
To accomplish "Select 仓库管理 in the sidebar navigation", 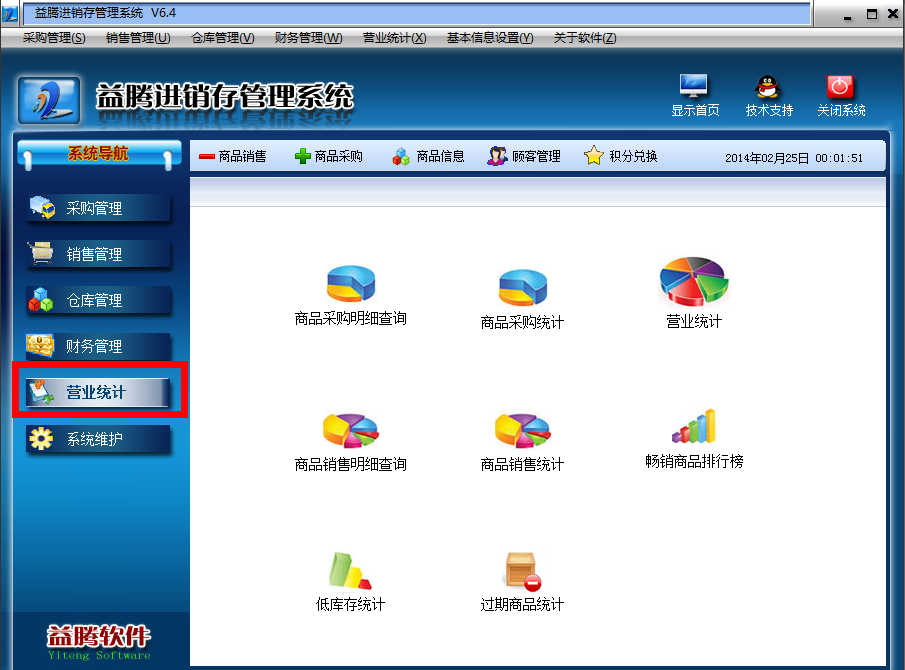I will pos(94,300).
